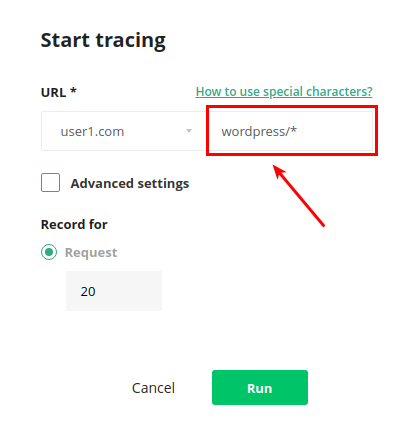Click the 'URL *' field label
This screenshot has height=434, width=413.
point(59,92)
